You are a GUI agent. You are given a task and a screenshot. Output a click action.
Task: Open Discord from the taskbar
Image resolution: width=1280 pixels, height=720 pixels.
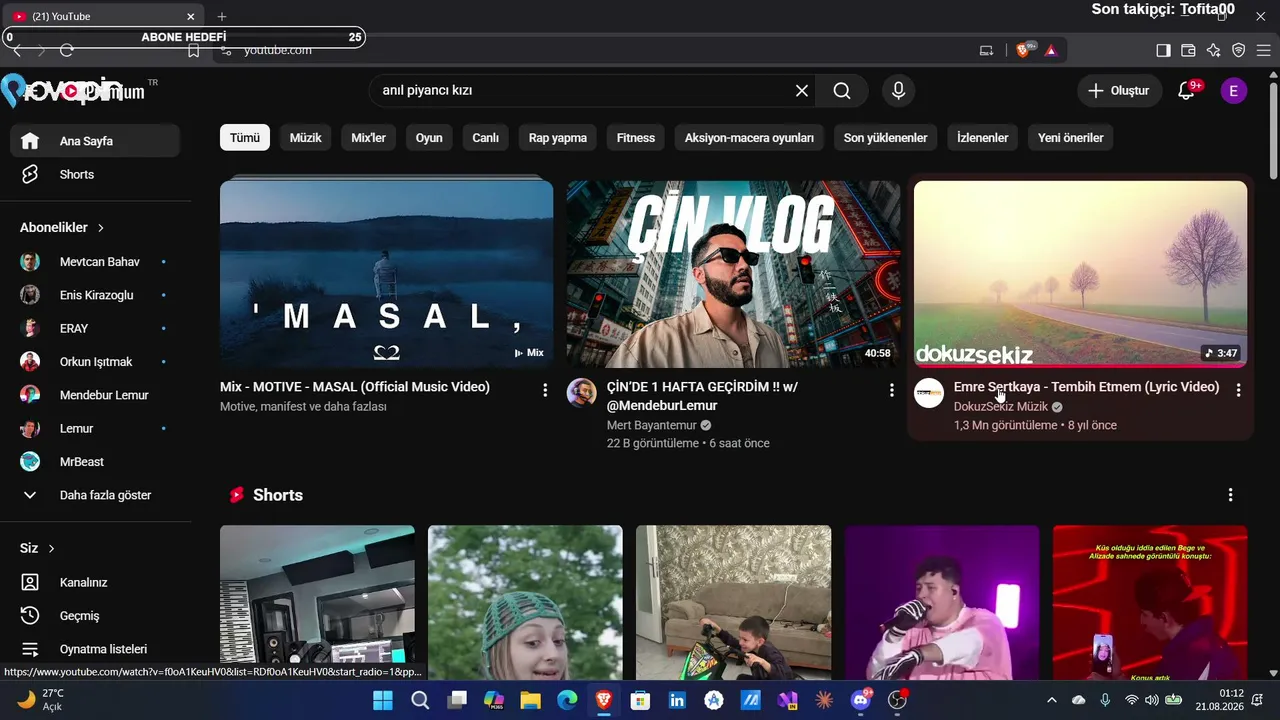pos(860,700)
